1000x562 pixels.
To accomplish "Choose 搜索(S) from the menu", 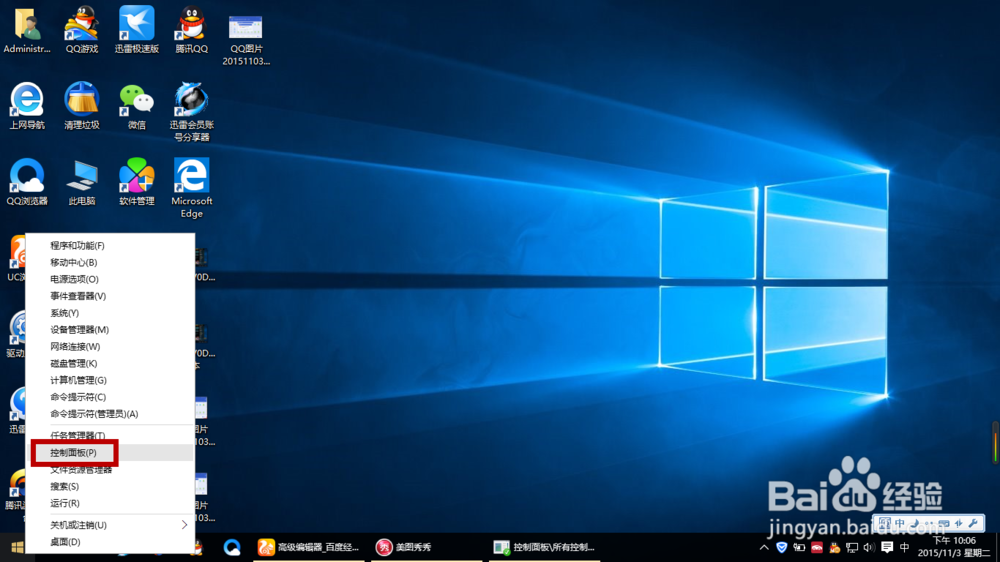I will 110,486.
